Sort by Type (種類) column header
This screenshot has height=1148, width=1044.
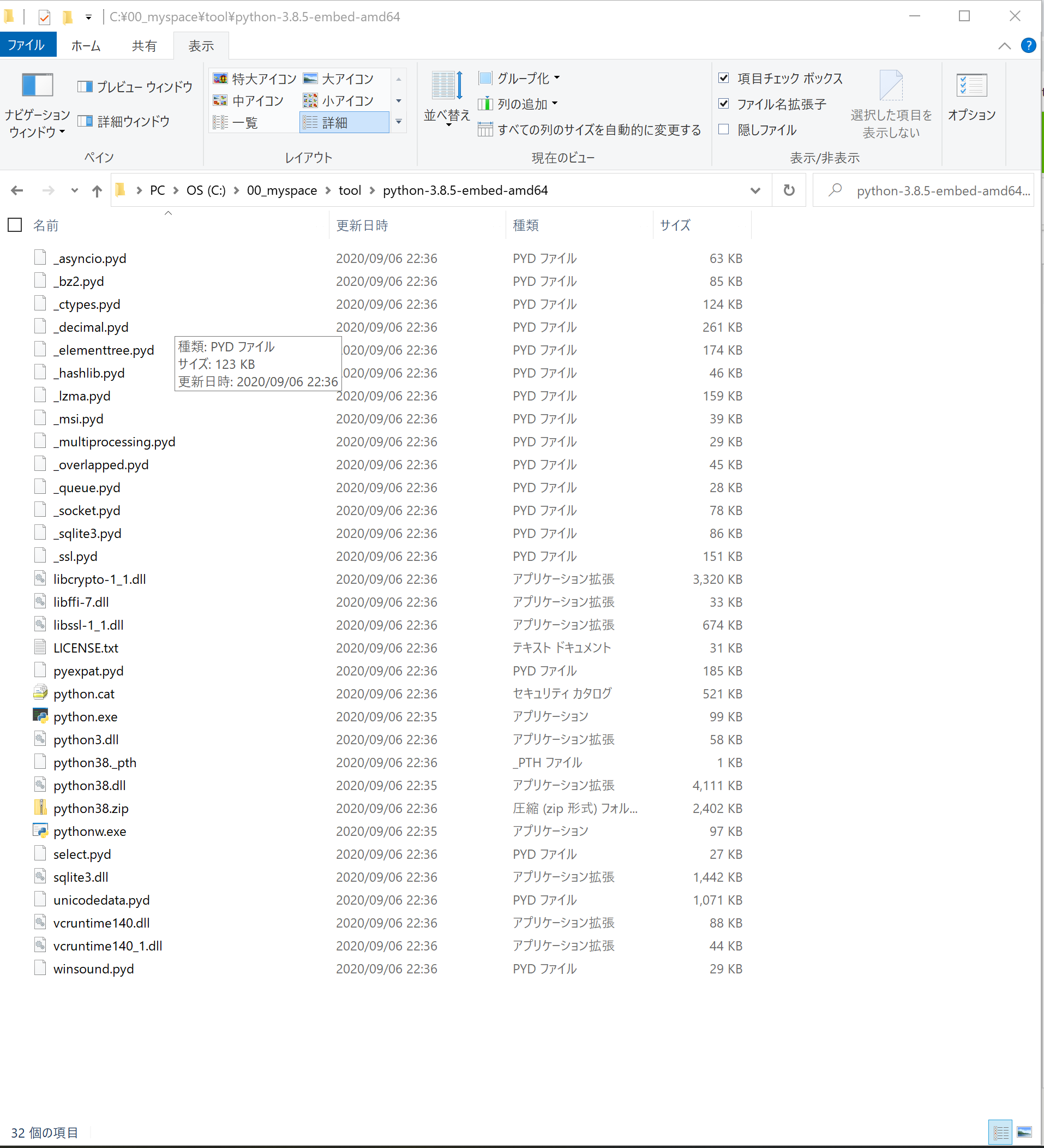pos(579,225)
